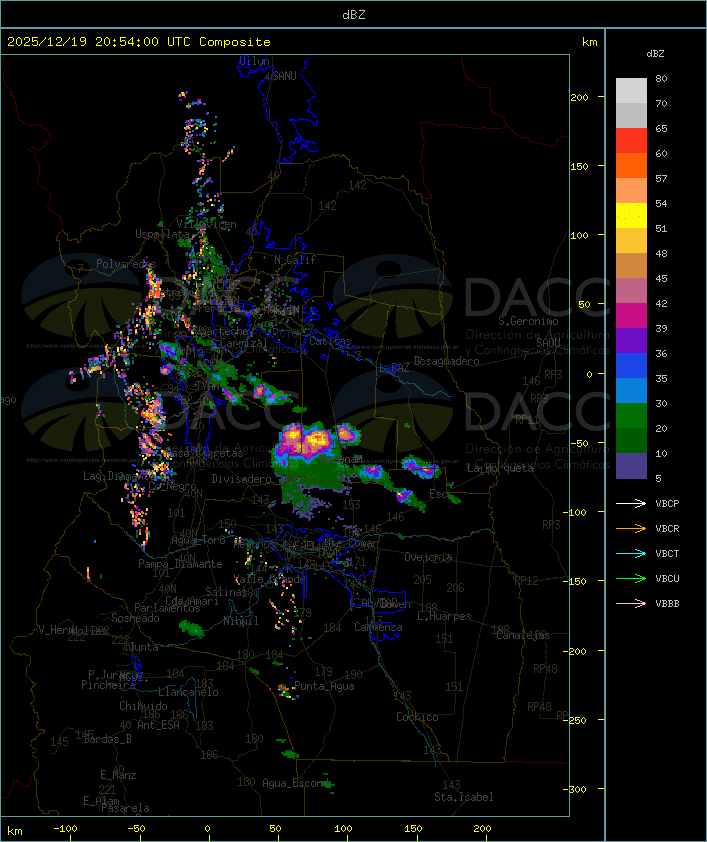Click the Carmensa map label
This screenshot has width=707, height=842.
[x=378, y=627]
